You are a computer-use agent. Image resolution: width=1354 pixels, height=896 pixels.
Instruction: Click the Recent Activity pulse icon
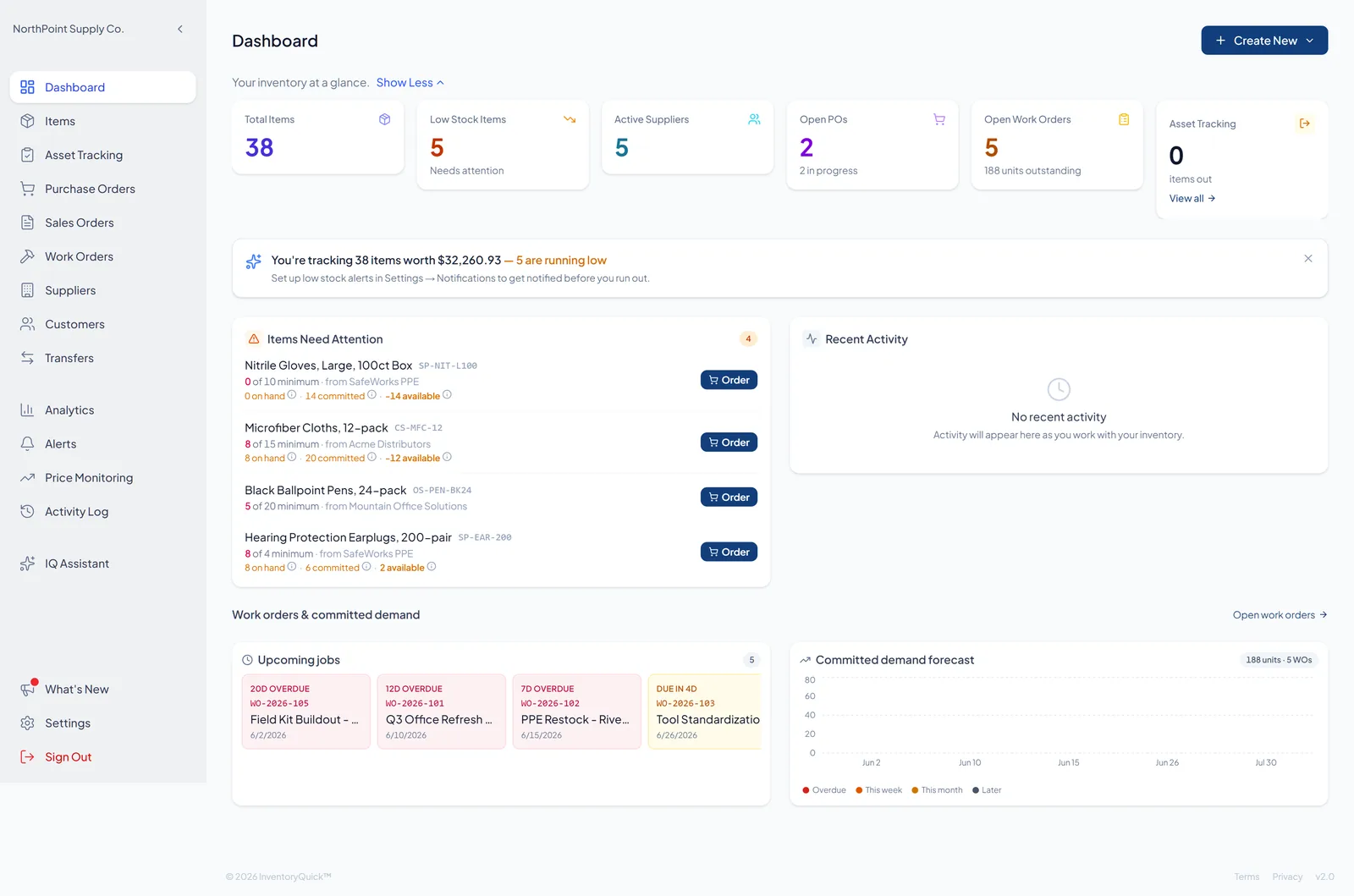click(x=812, y=338)
